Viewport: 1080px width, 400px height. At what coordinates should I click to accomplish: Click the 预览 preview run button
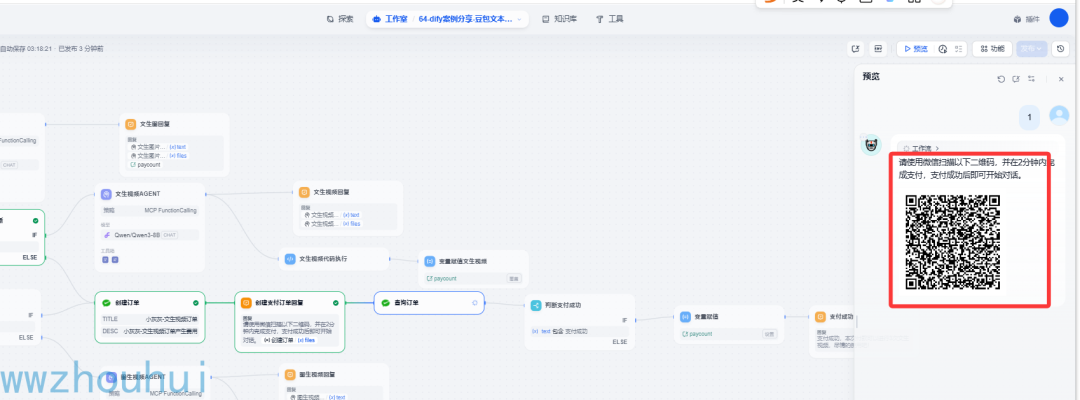point(916,49)
